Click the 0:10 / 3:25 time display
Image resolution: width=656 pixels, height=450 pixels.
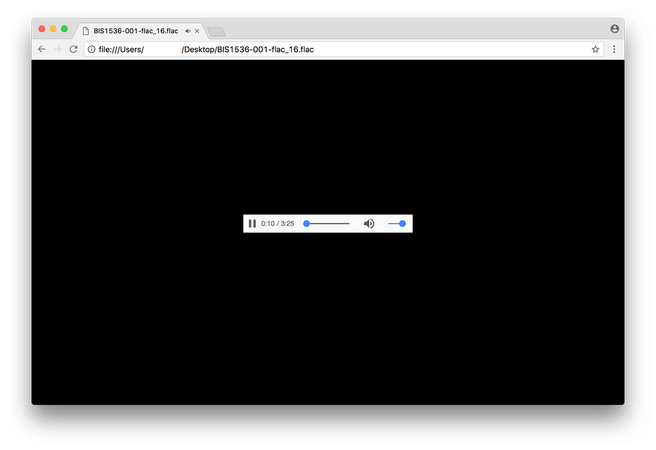(x=277, y=224)
